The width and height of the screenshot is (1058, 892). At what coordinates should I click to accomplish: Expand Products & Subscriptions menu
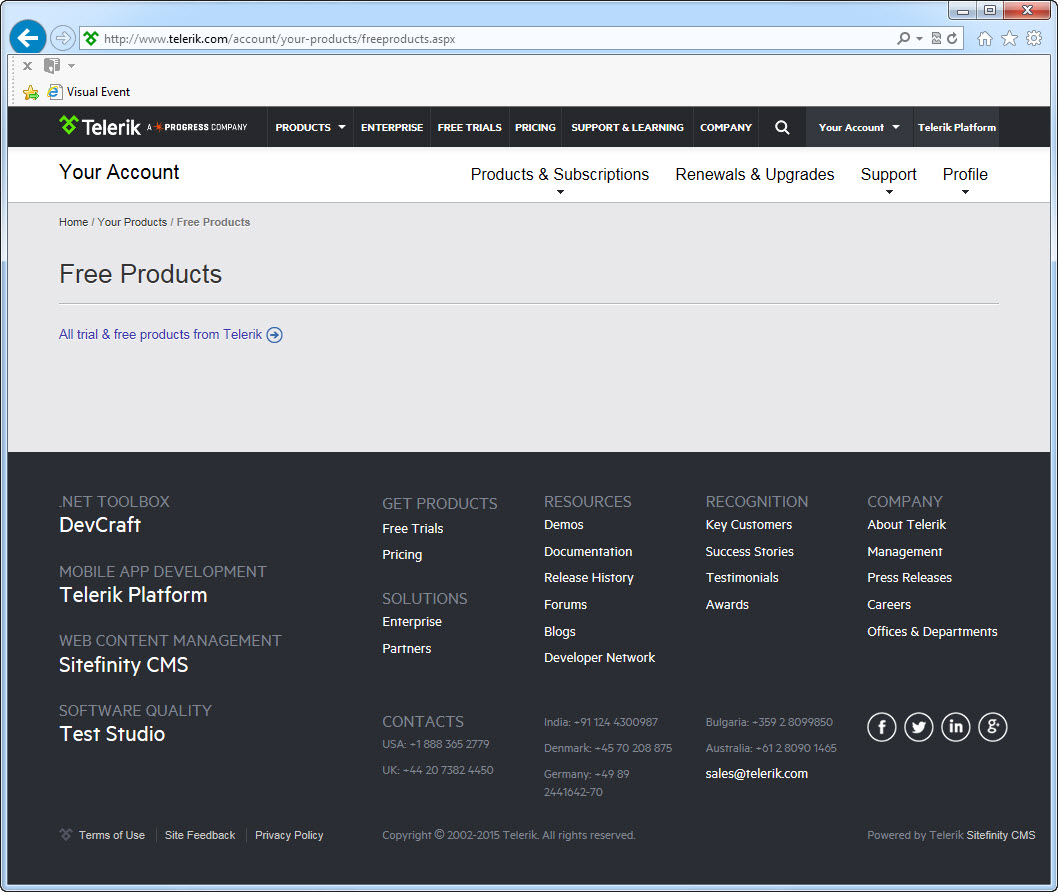(x=559, y=175)
